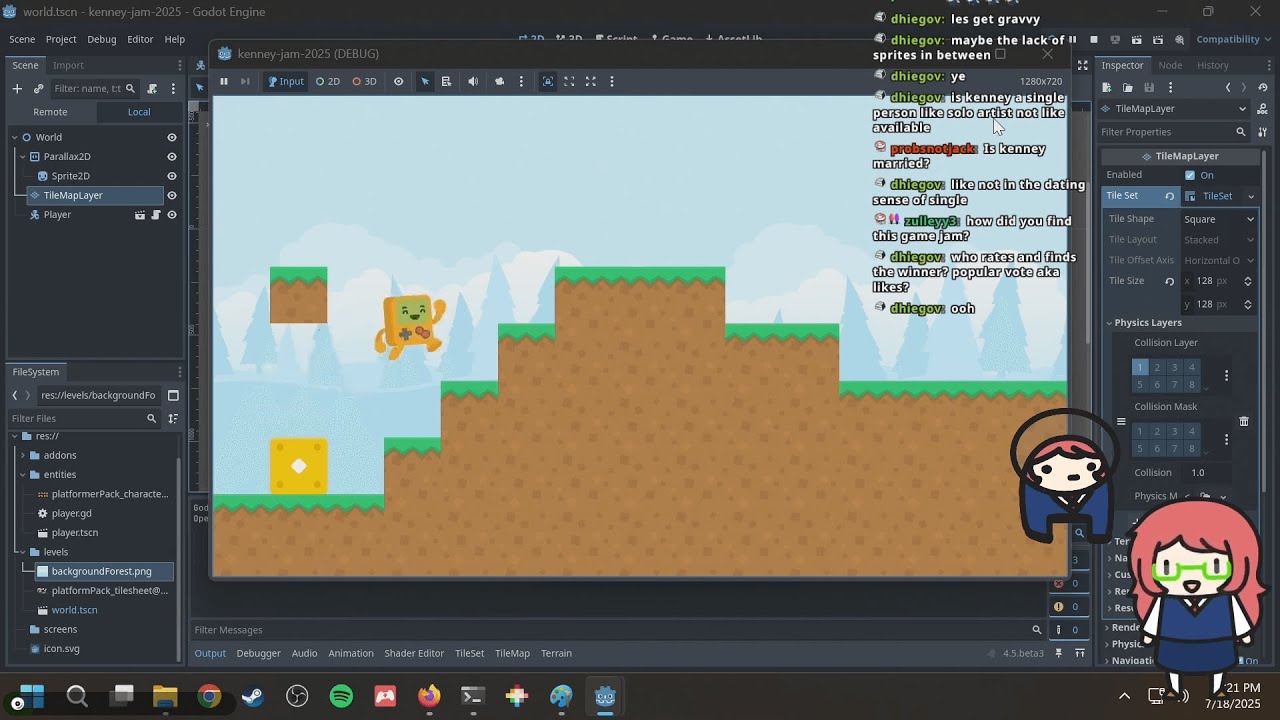Open the Tile Shape Square dropdown
Viewport: 1280px width, 720px height.
[1220, 219]
